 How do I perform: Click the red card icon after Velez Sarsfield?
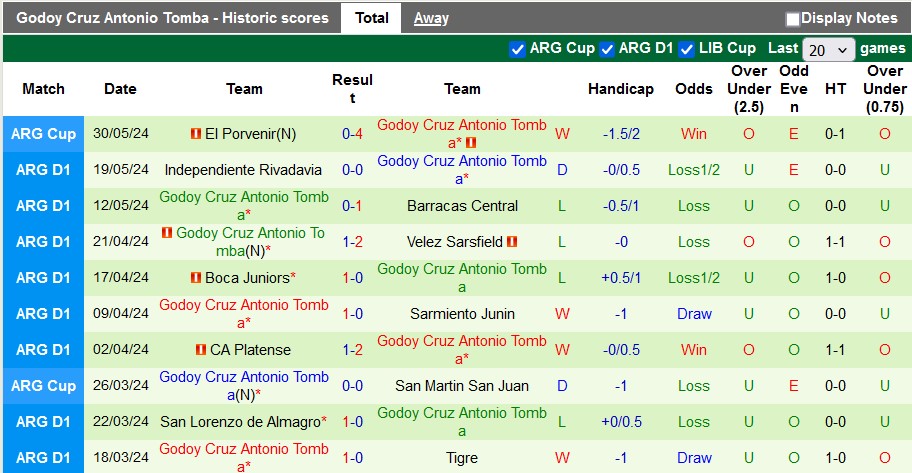click(513, 242)
